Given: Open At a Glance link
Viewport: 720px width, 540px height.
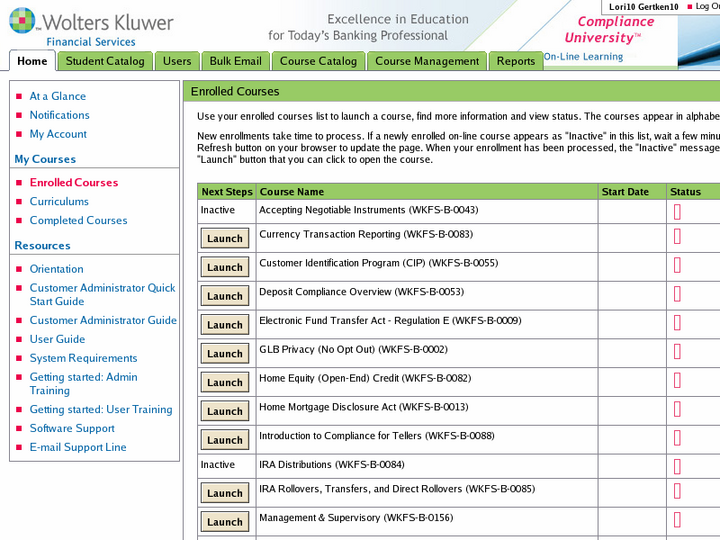Looking at the screenshot, I should pyautogui.click(x=58, y=96).
